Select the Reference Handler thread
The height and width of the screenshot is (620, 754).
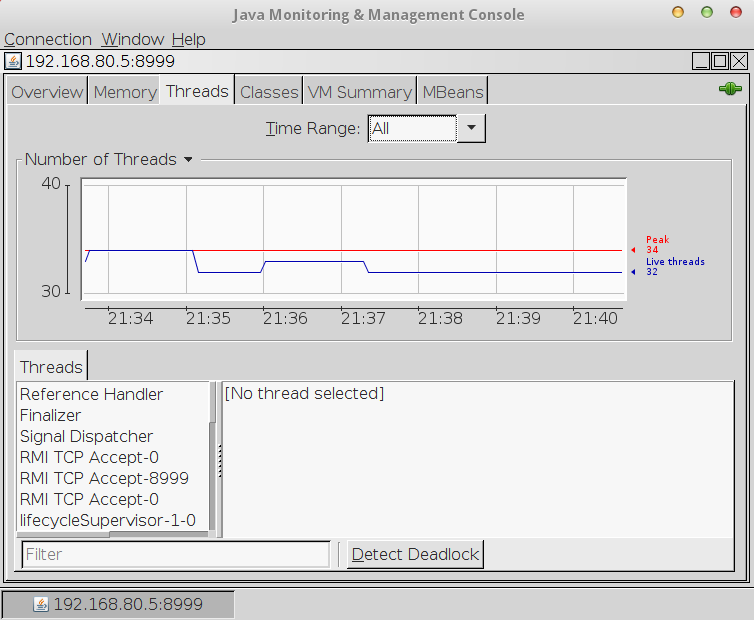(113, 394)
